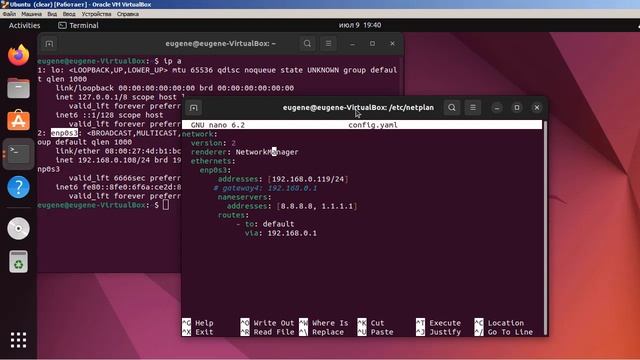Open search in the /etc/netplan terminal window

pyautogui.click(x=452, y=108)
